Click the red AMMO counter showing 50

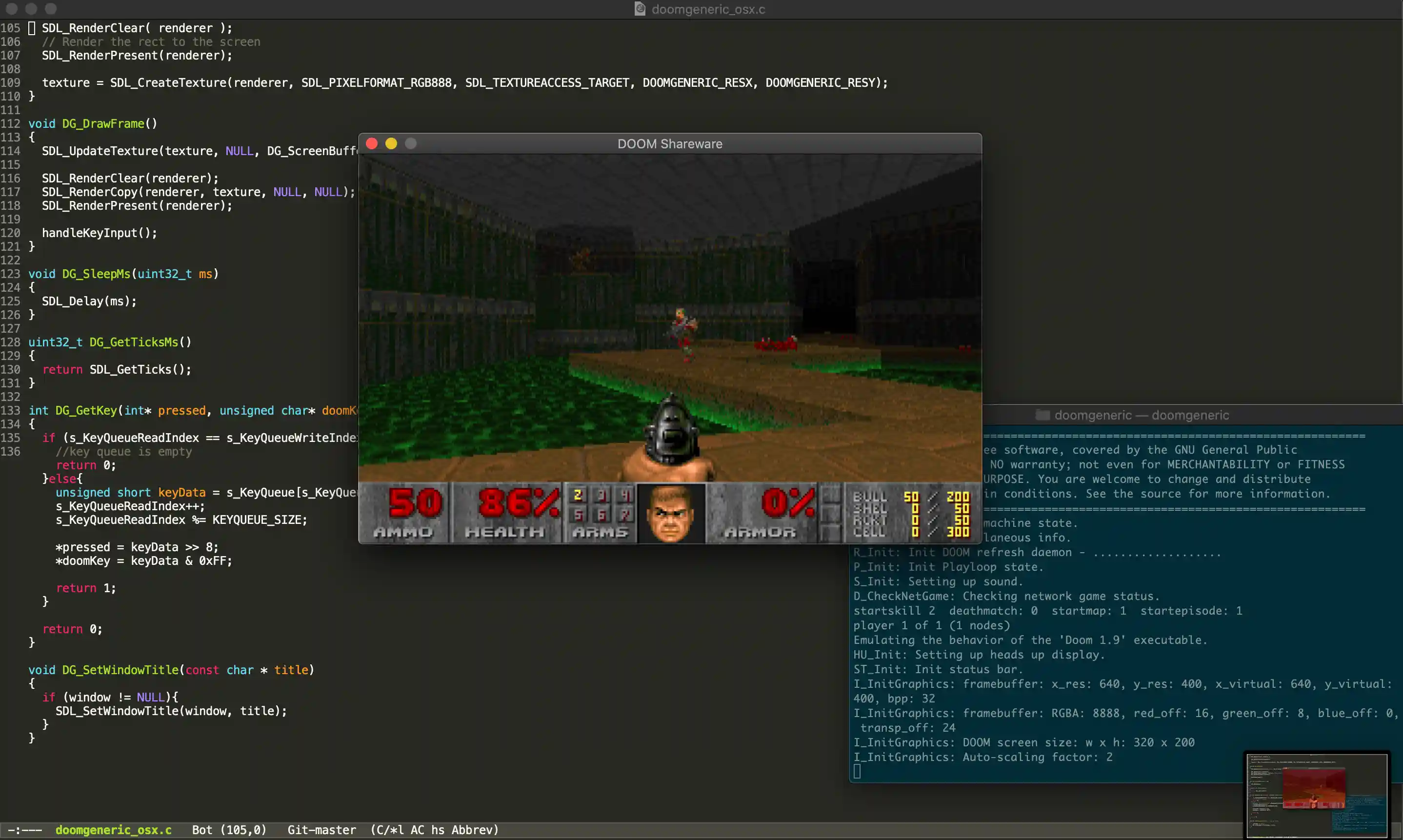416,502
